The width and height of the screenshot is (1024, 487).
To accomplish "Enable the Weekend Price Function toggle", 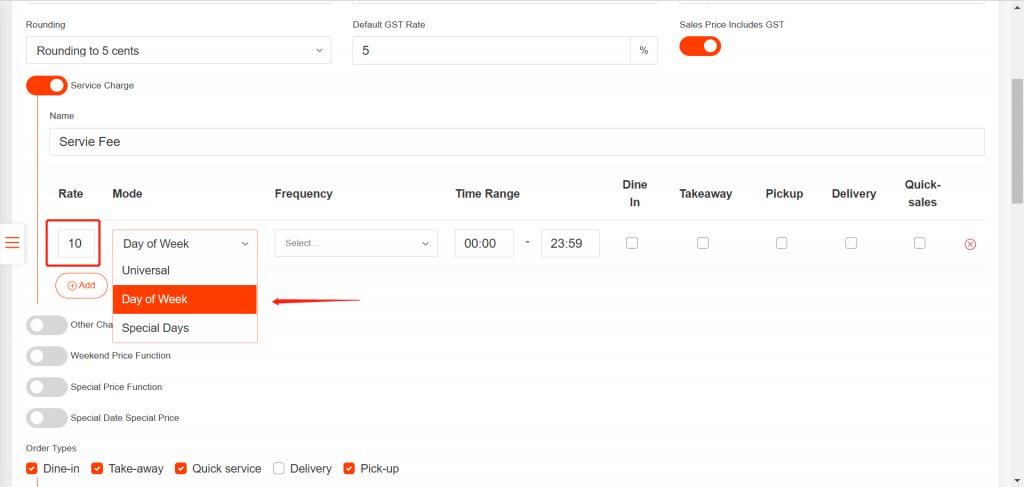I will [46, 356].
